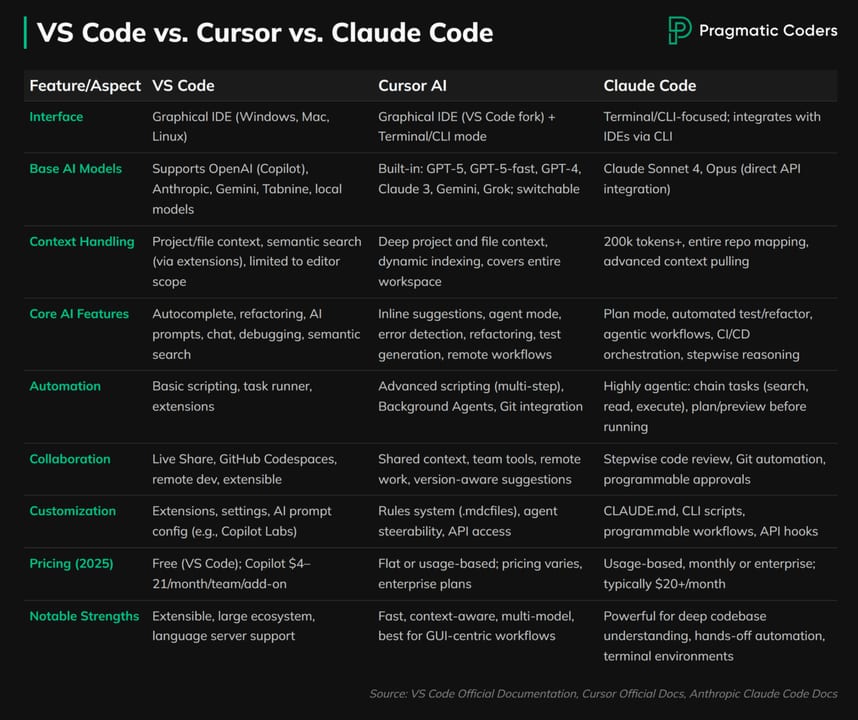
Task: Click the cell 'Free (VS Code); Copilot $4–21/month'
Action: click(x=231, y=574)
